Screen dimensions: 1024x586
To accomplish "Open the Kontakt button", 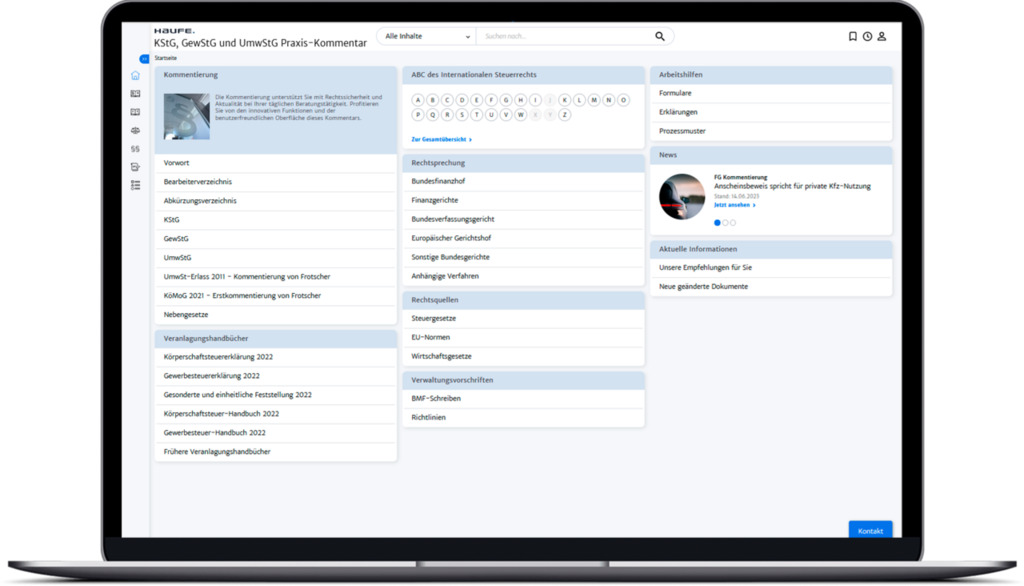I will [870, 530].
